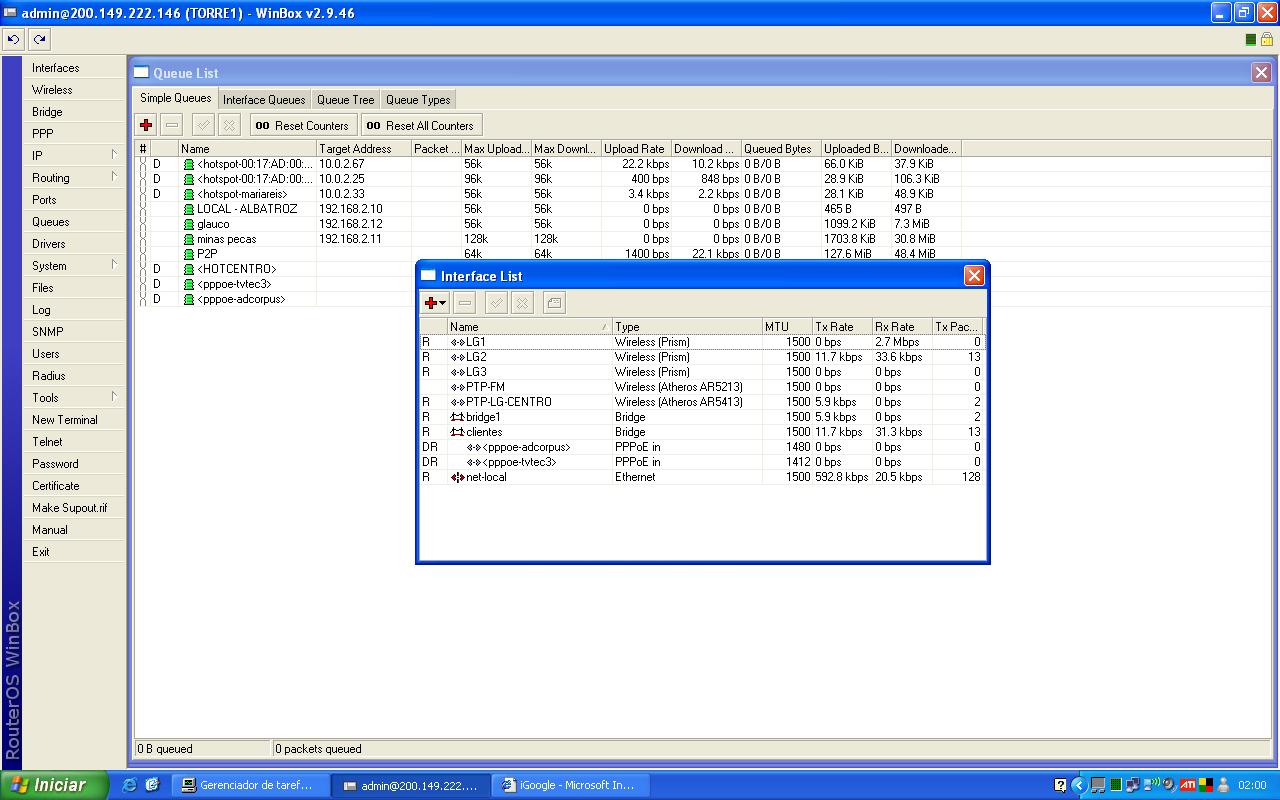Close the Interface List window
The image size is (1280, 800).
click(x=974, y=276)
